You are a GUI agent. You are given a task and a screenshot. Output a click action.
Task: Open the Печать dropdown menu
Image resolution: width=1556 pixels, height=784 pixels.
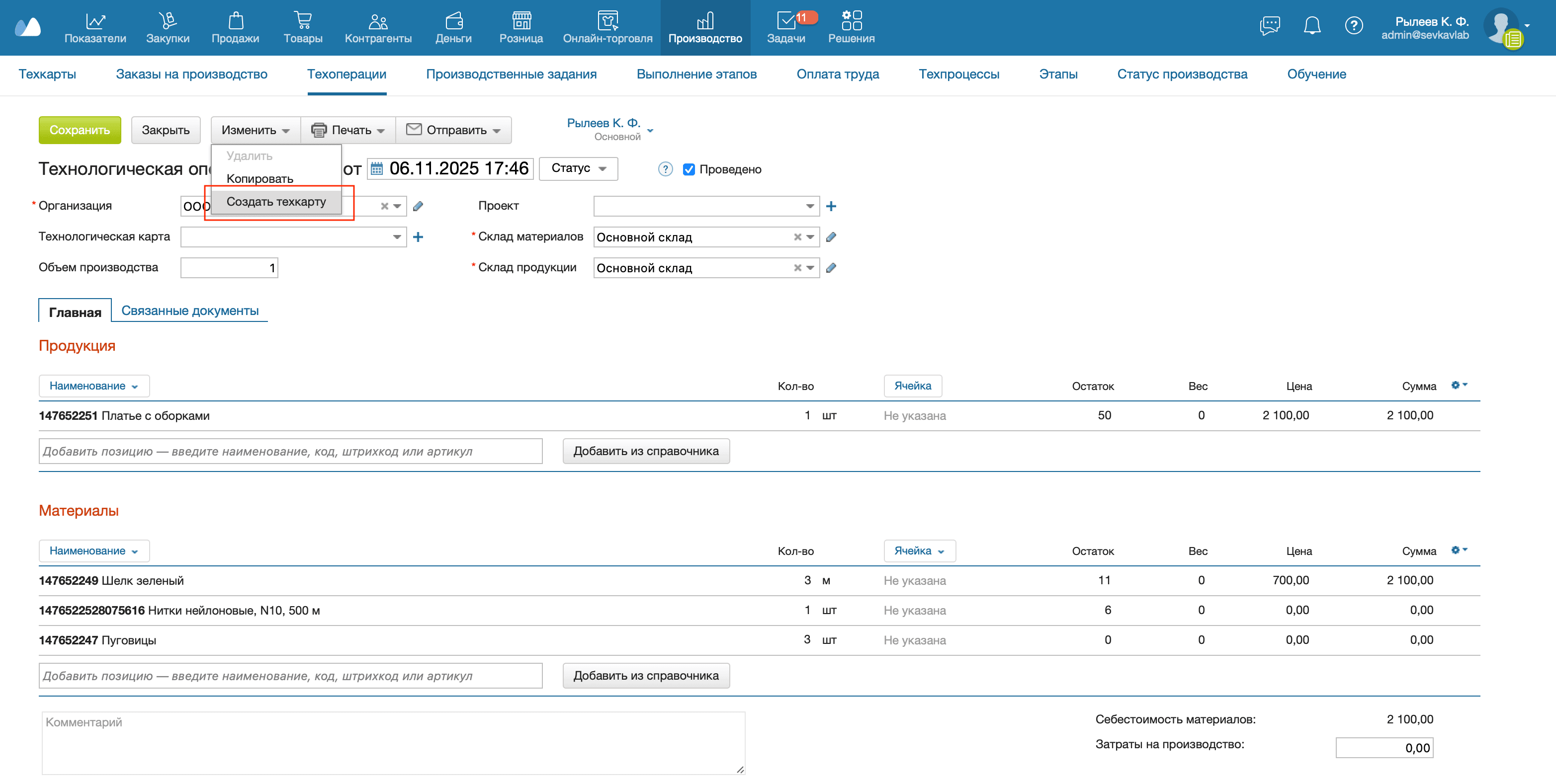coord(348,130)
